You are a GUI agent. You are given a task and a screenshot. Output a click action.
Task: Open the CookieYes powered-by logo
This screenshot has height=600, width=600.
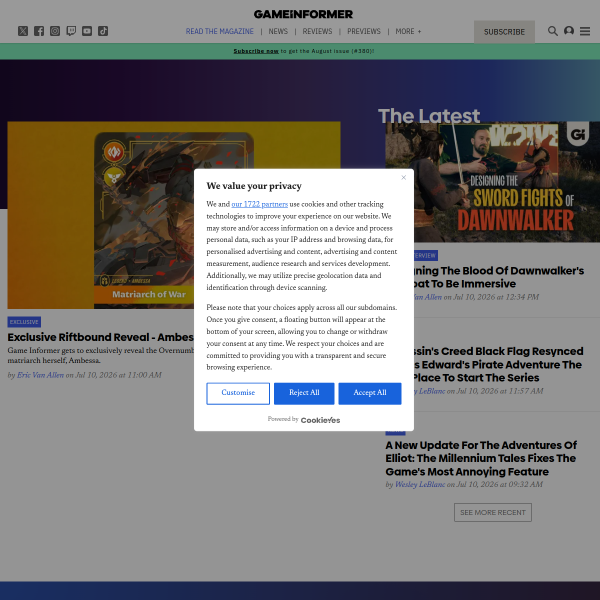[320, 420]
